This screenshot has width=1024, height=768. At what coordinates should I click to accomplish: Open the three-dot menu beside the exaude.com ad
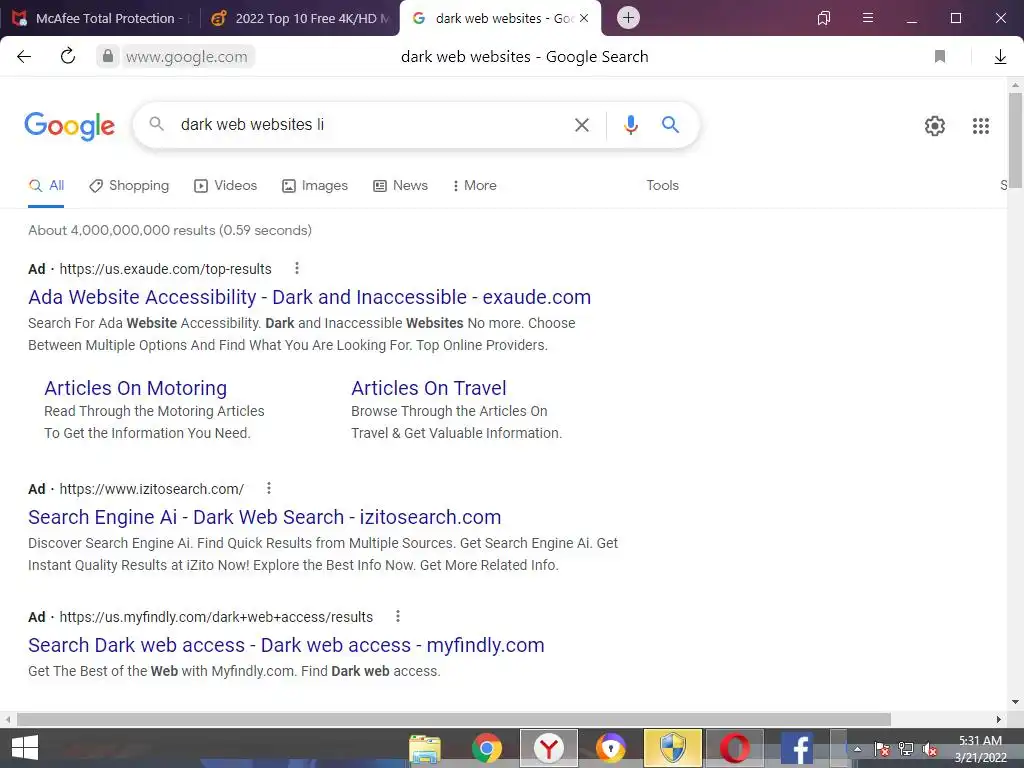tap(296, 268)
